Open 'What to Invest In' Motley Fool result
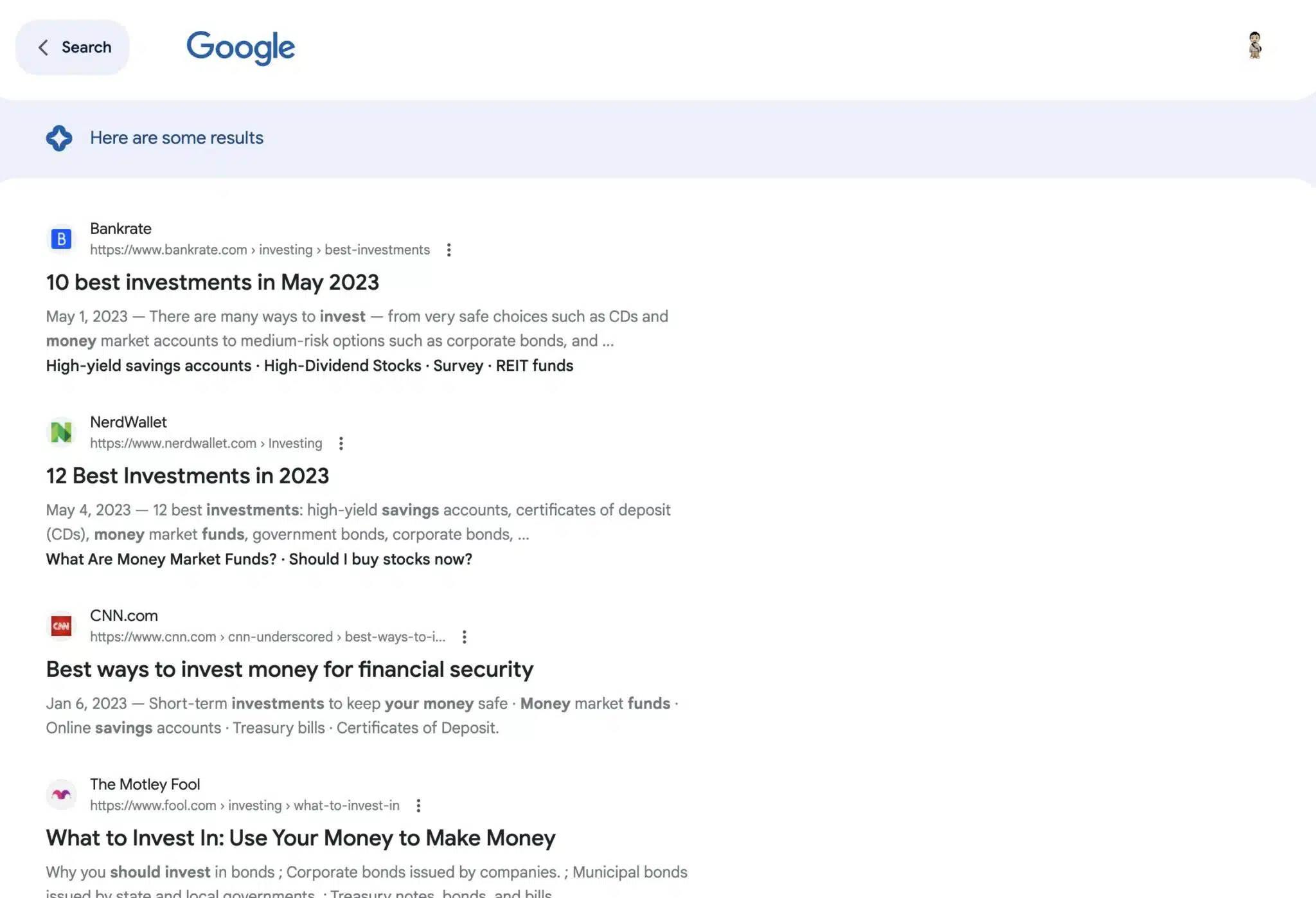Screen dimensions: 1316x898 [301, 838]
